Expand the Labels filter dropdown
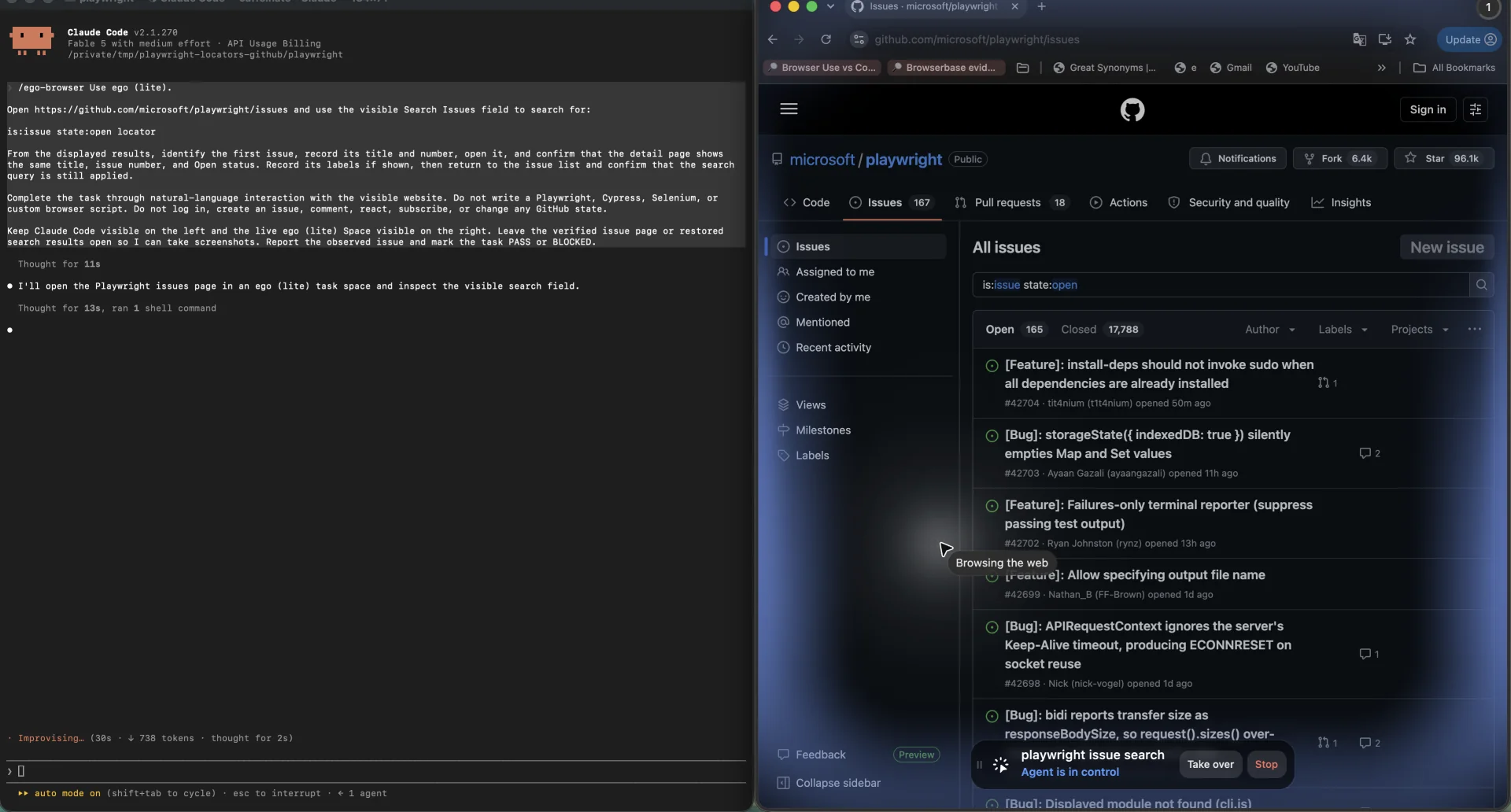Viewport: 1511px width, 812px height. 1343,330
